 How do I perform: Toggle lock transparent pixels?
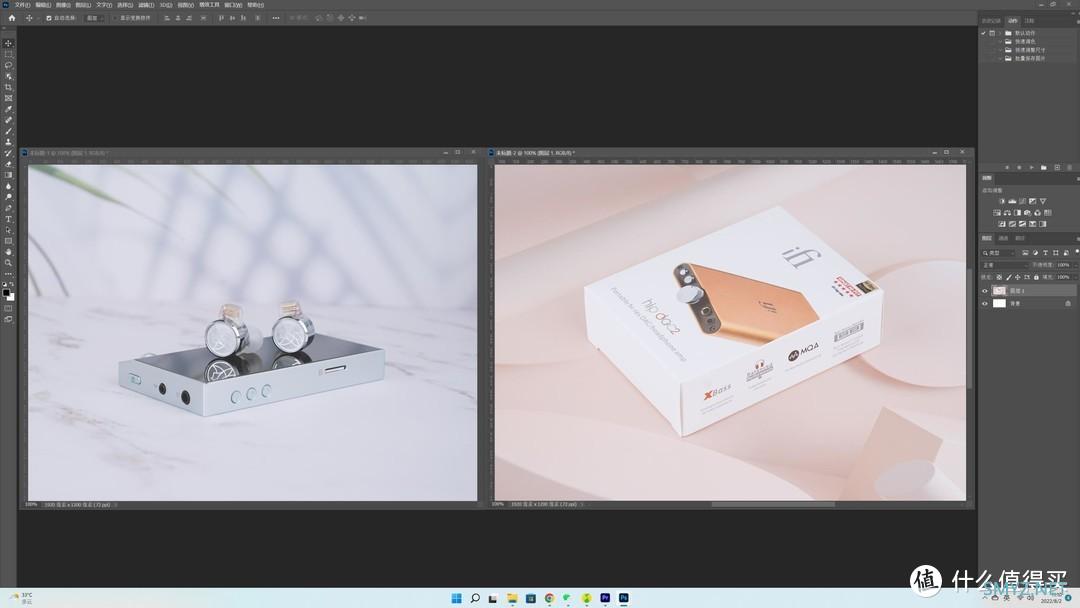pos(999,277)
